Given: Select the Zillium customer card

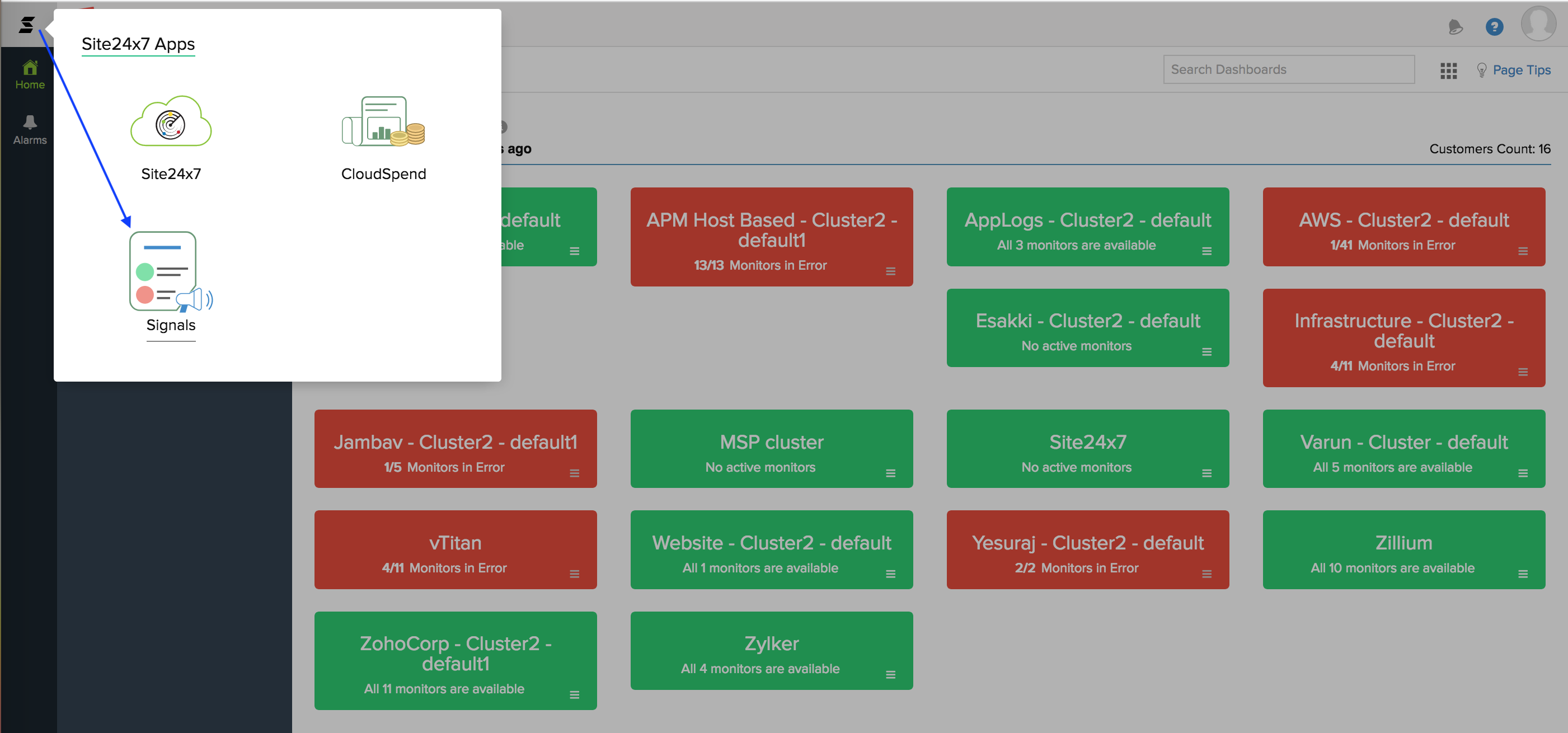Looking at the screenshot, I should 1403,549.
